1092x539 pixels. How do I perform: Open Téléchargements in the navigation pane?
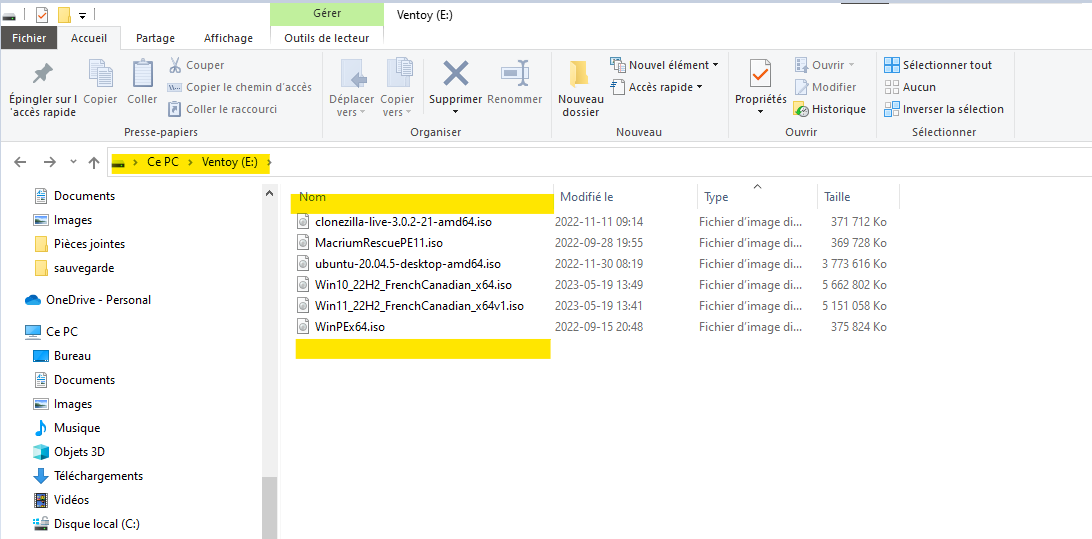click(98, 476)
